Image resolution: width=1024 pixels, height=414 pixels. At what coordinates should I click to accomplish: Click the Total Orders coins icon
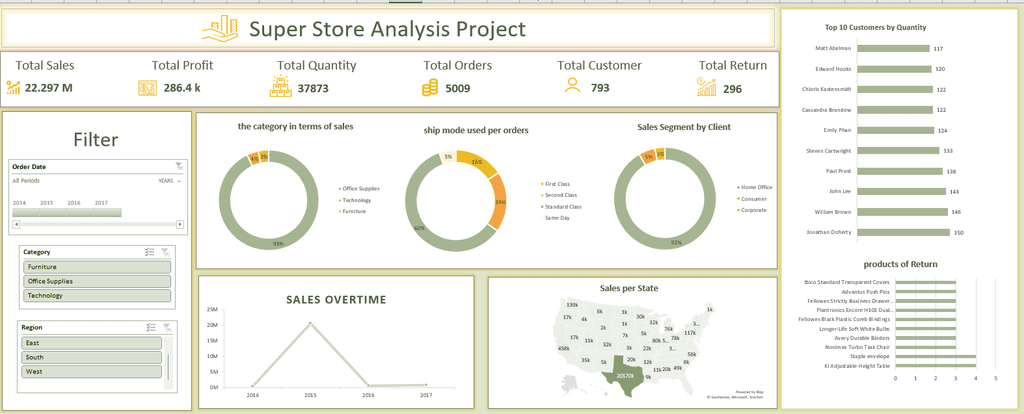430,88
